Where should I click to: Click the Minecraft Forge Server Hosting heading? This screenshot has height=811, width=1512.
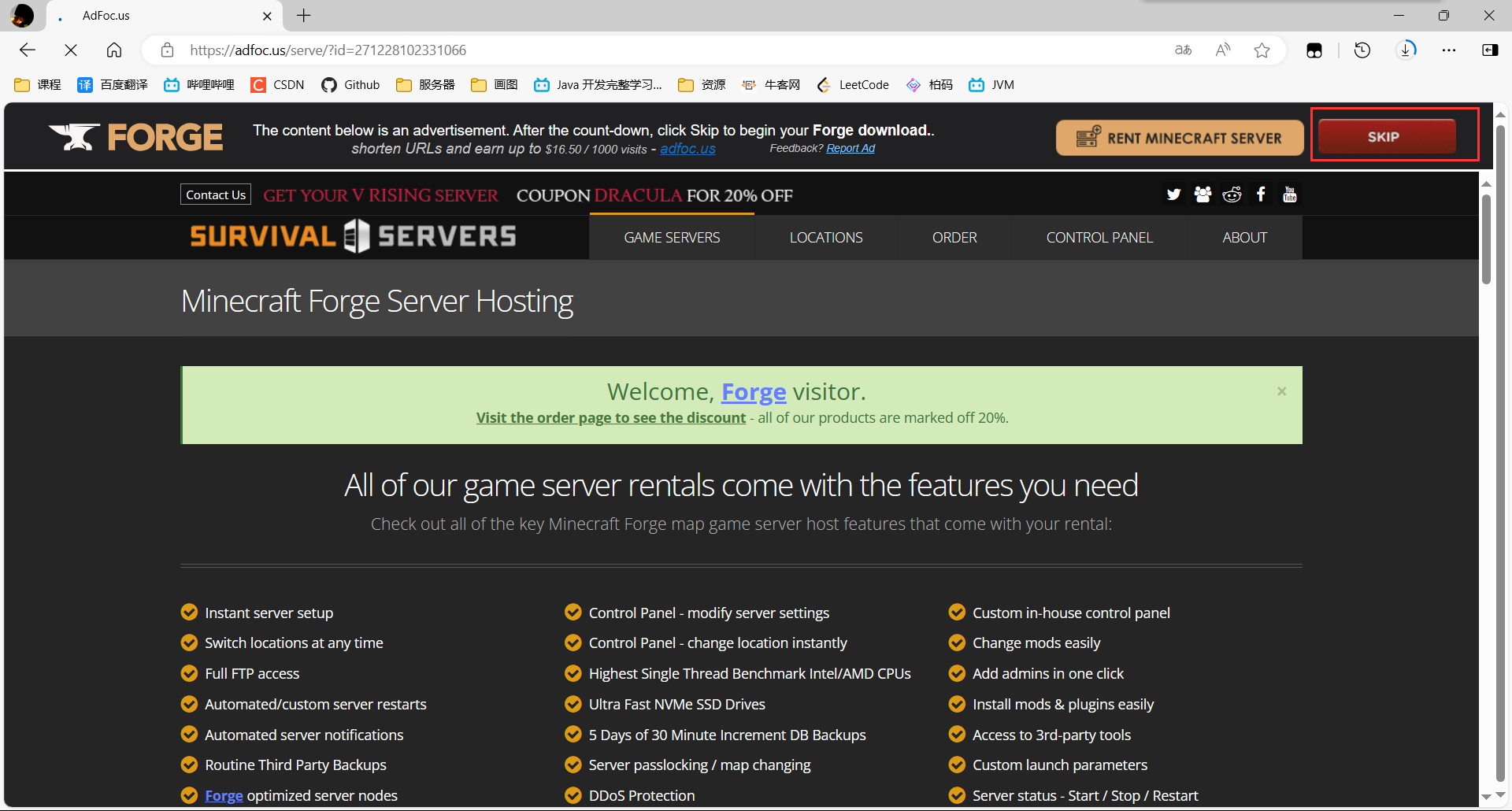pyautogui.click(x=377, y=302)
